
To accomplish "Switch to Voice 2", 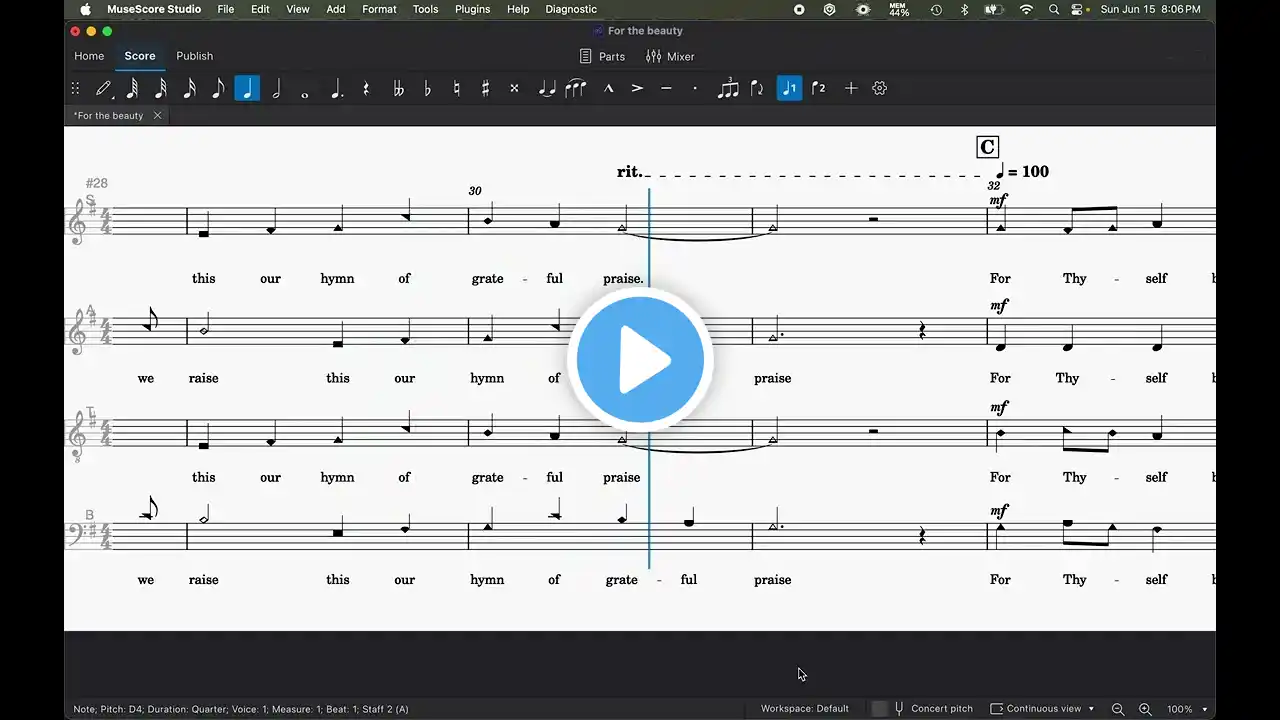I will tap(818, 88).
